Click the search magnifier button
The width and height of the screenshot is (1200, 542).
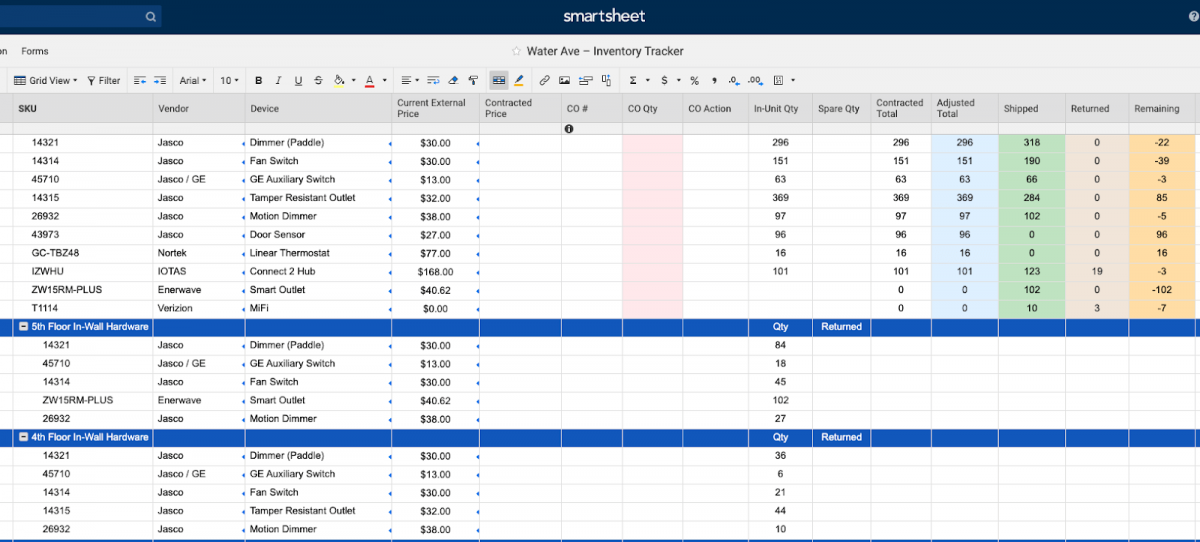(x=151, y=17)
